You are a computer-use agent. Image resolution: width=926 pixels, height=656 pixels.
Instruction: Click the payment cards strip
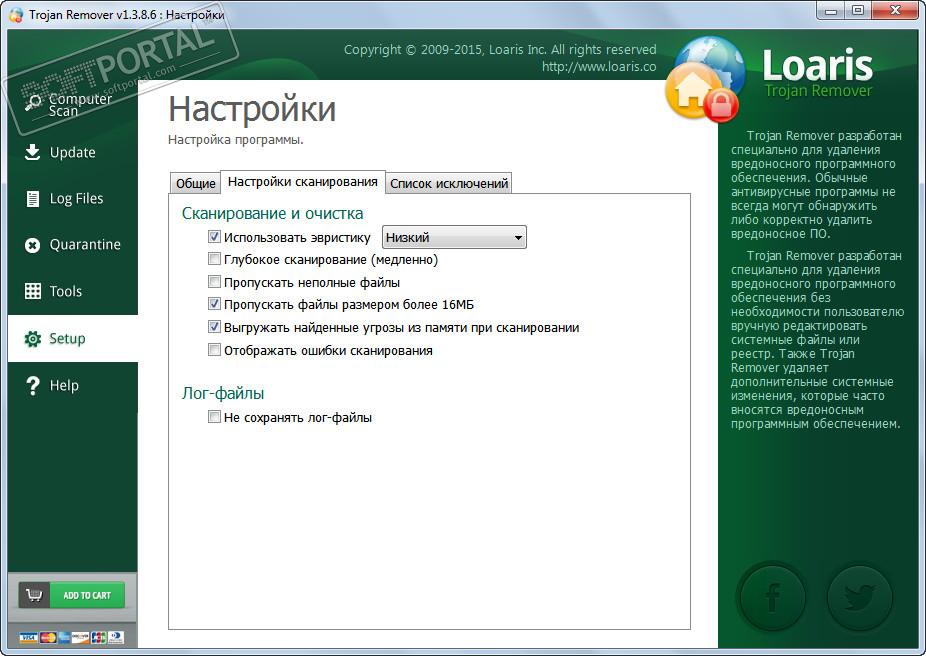tap(71, 637)
